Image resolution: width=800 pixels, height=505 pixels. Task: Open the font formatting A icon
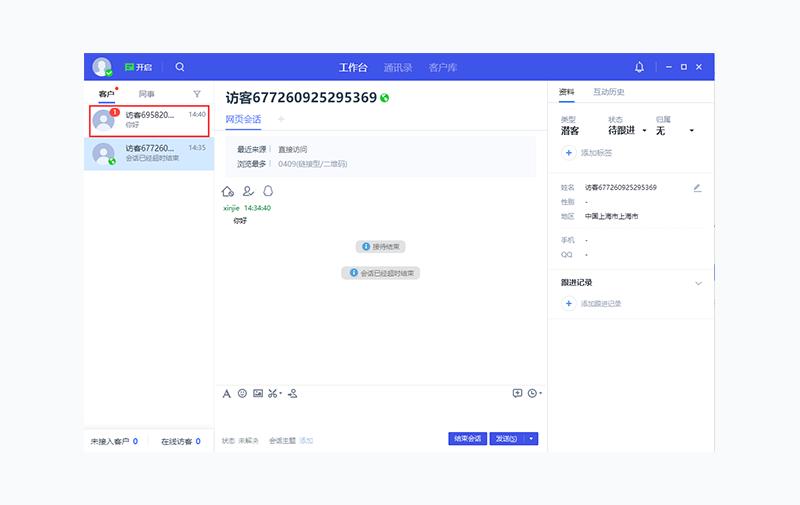(227, 393)
